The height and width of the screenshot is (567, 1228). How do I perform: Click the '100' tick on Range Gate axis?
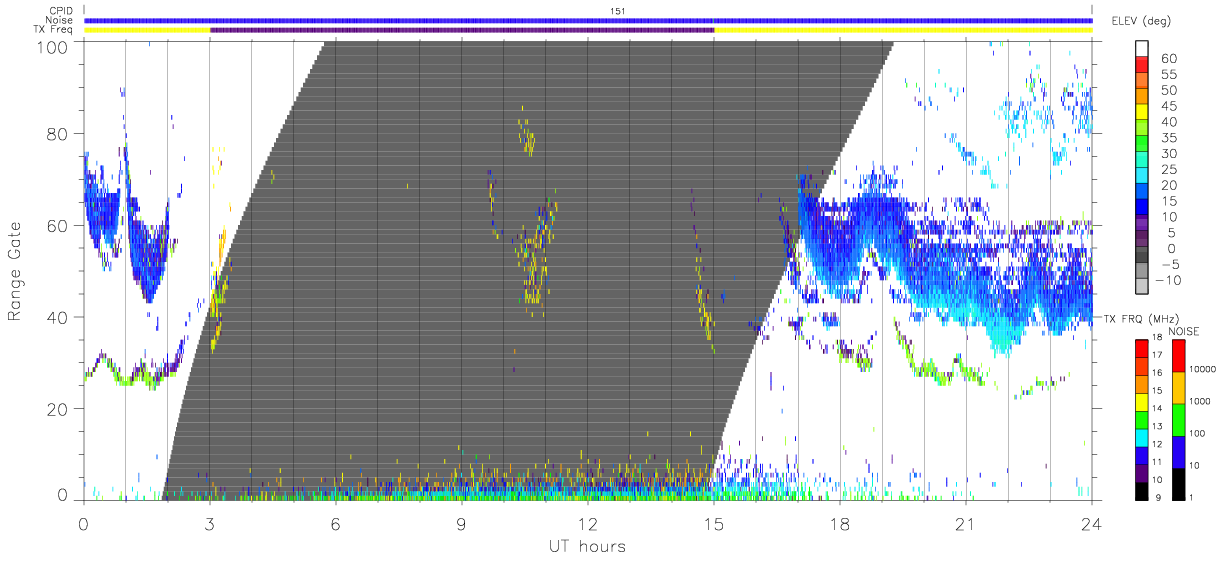coord(53,47)
